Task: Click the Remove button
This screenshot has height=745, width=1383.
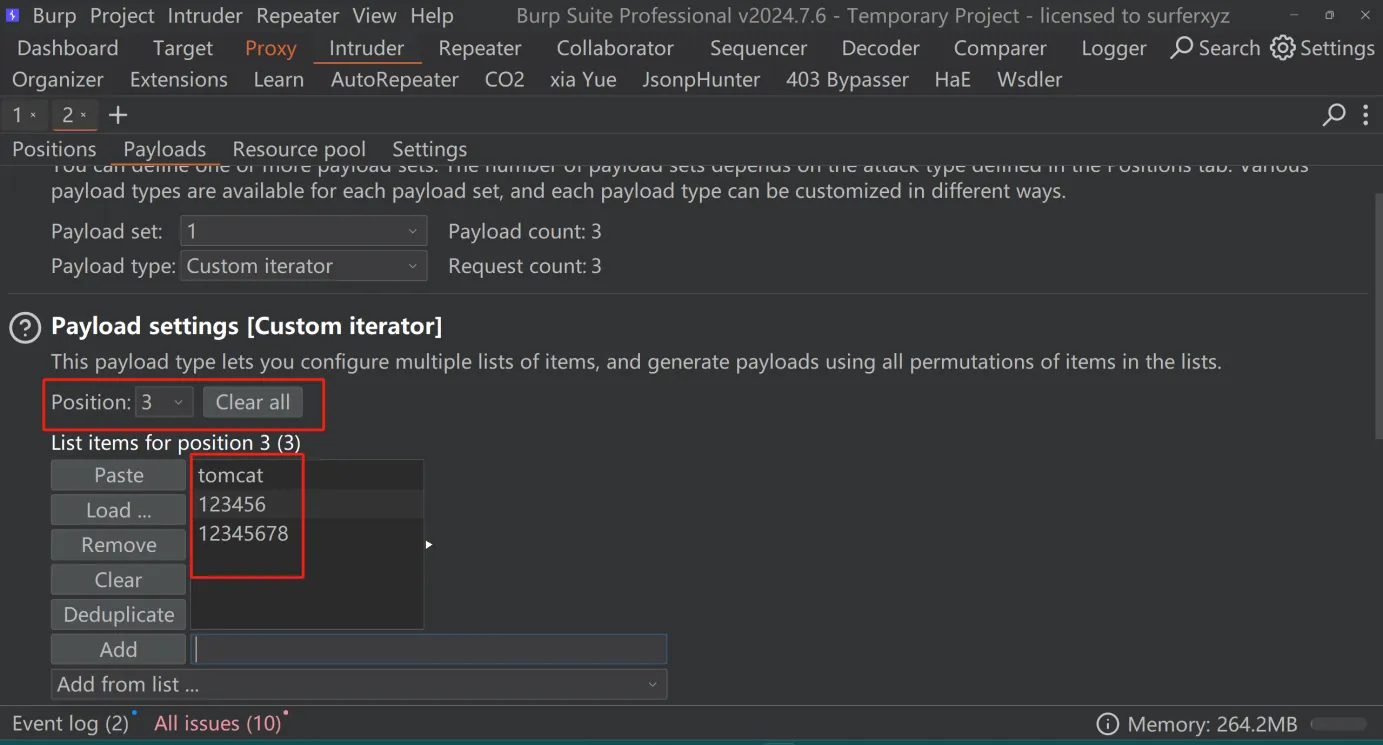Action: click(x=118, y=545)
